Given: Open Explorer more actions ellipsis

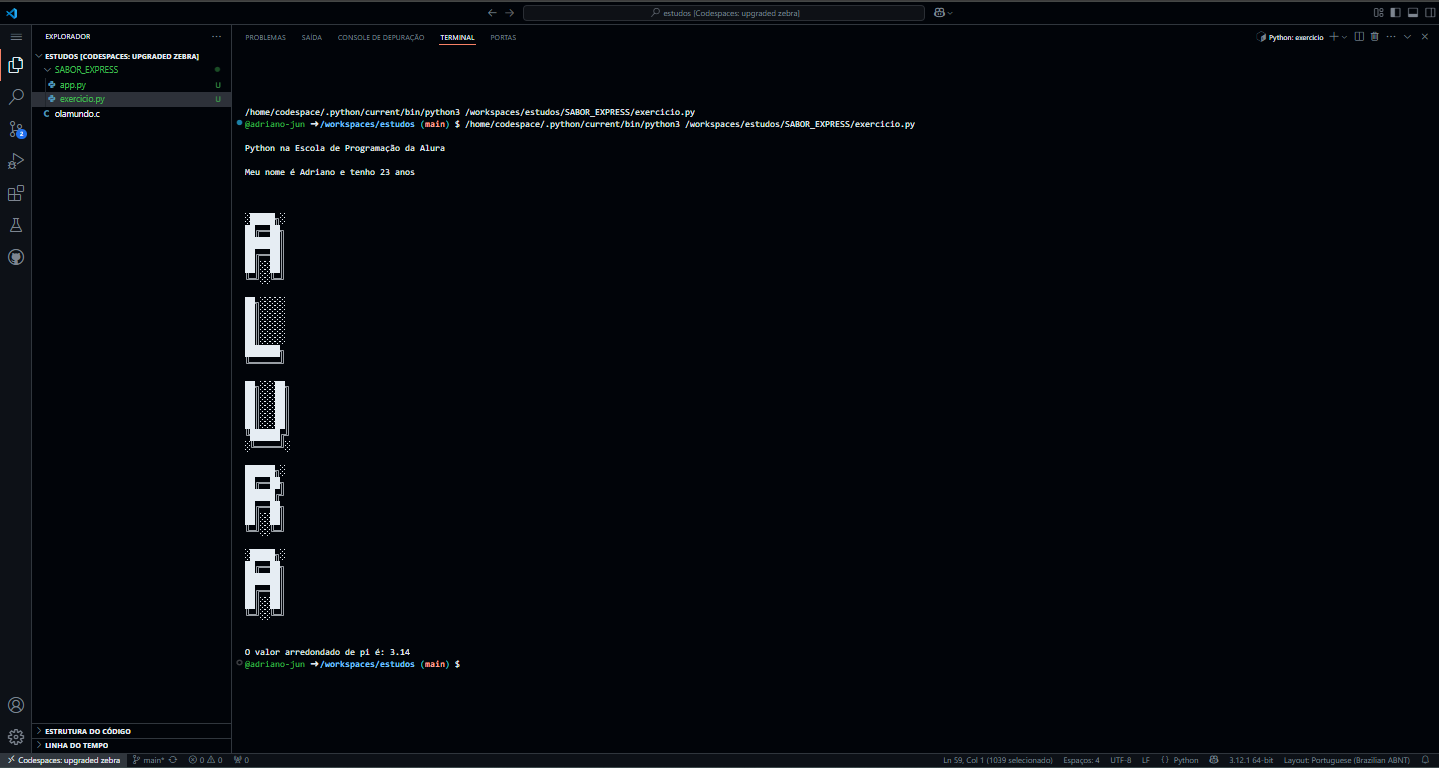Looking at the screenshot, I should (216, 36).
